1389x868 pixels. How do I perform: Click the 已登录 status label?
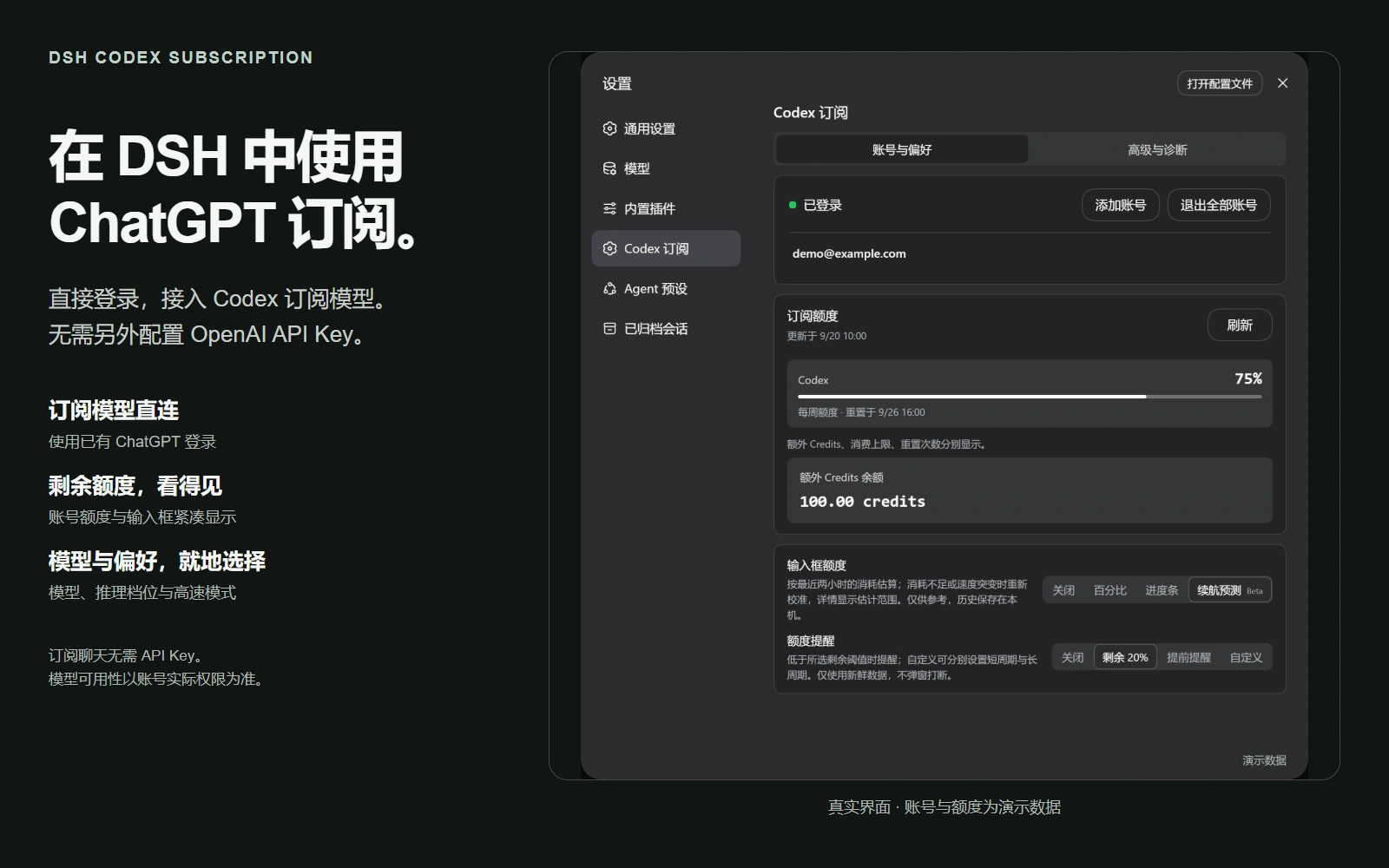click(822, 205)
